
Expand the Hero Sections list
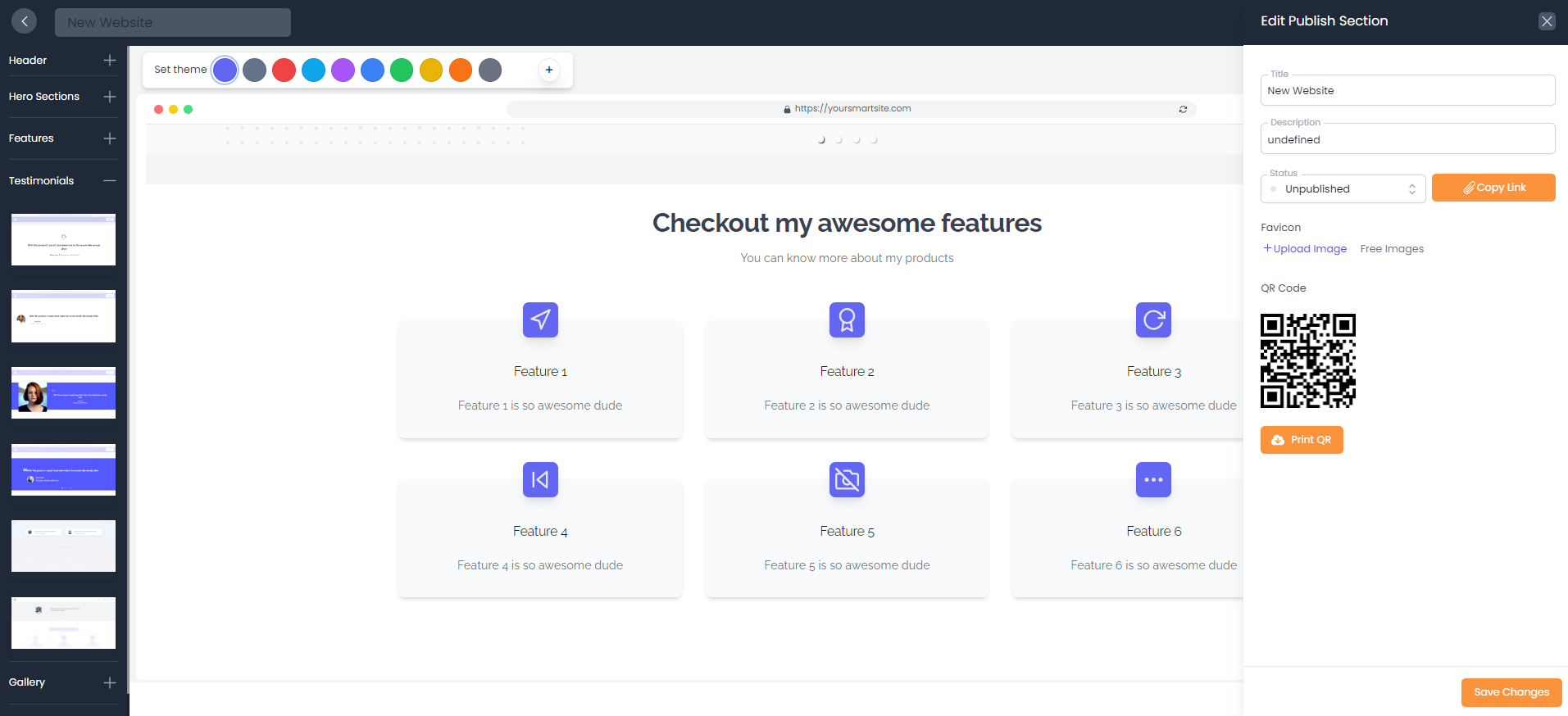coord(110,97)
